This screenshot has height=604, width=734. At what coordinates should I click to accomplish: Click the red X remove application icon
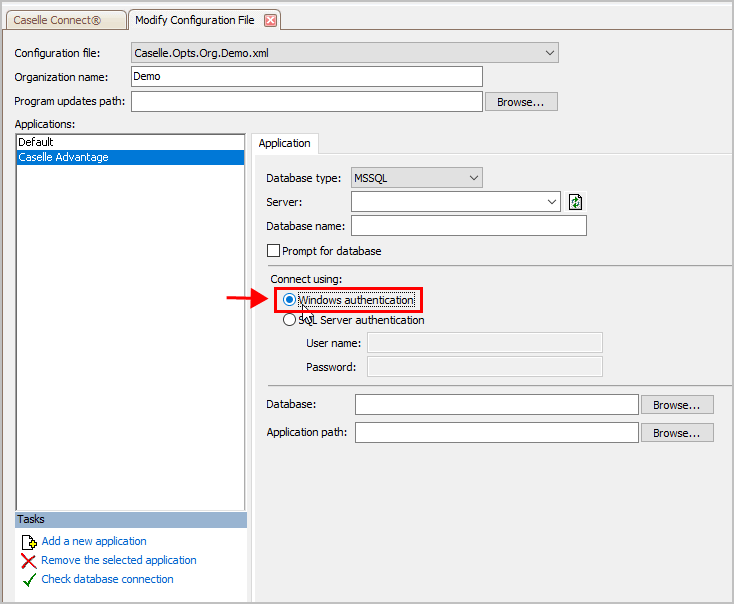(29, 561)
